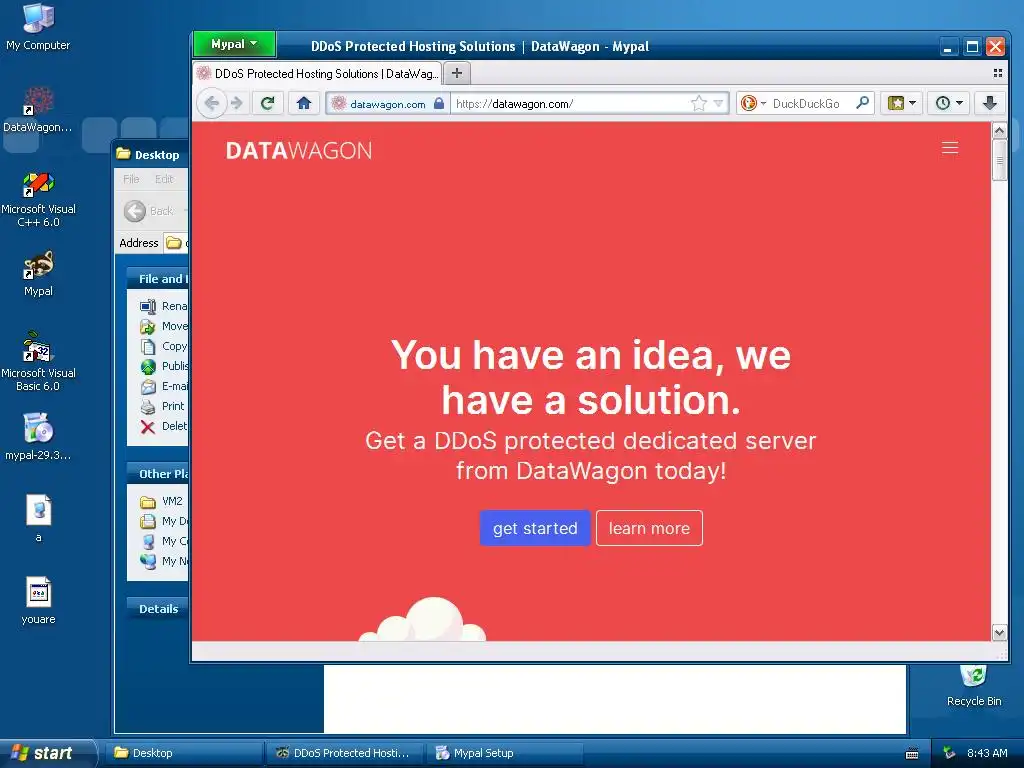The width and height of the screenshot is (1024, 768).
Task: Click the get started button
Action: click(535, 528)
